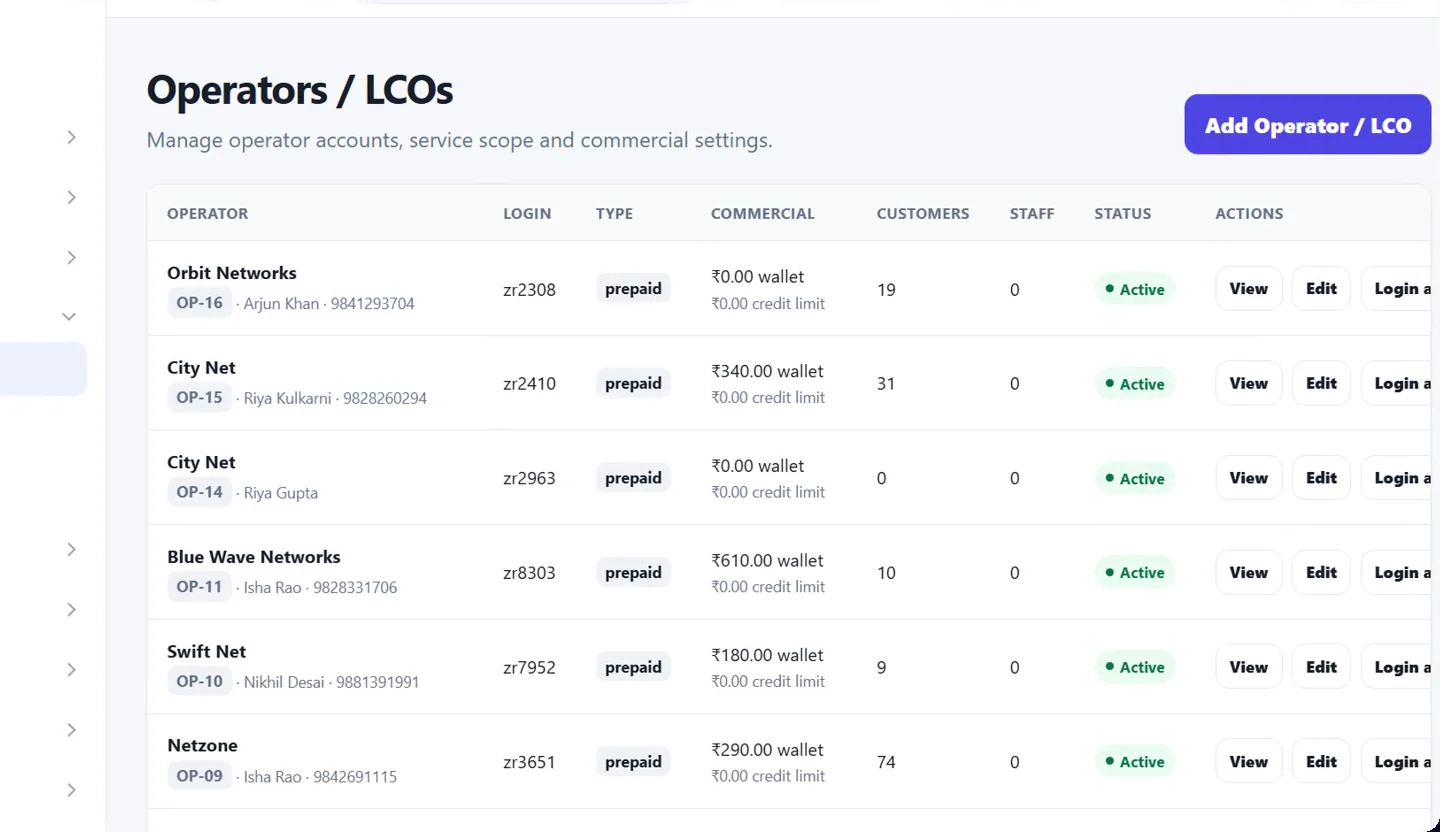View the Swift Net operator
1440x832 pixels.
[1248, 667]
